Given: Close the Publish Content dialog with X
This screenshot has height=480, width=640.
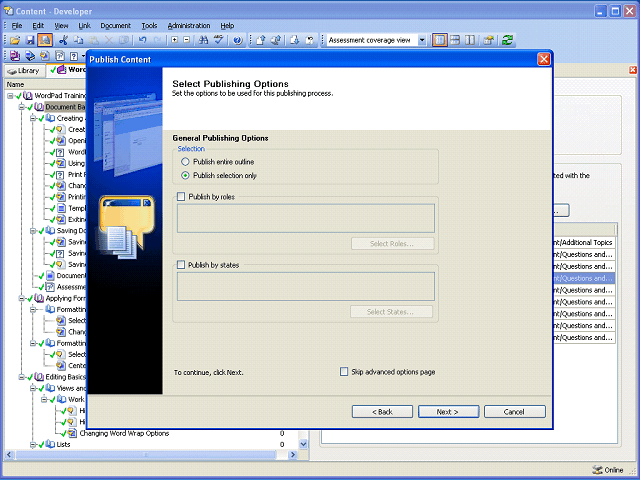Looking at the screenshot, I should click(x=544, y=59).
